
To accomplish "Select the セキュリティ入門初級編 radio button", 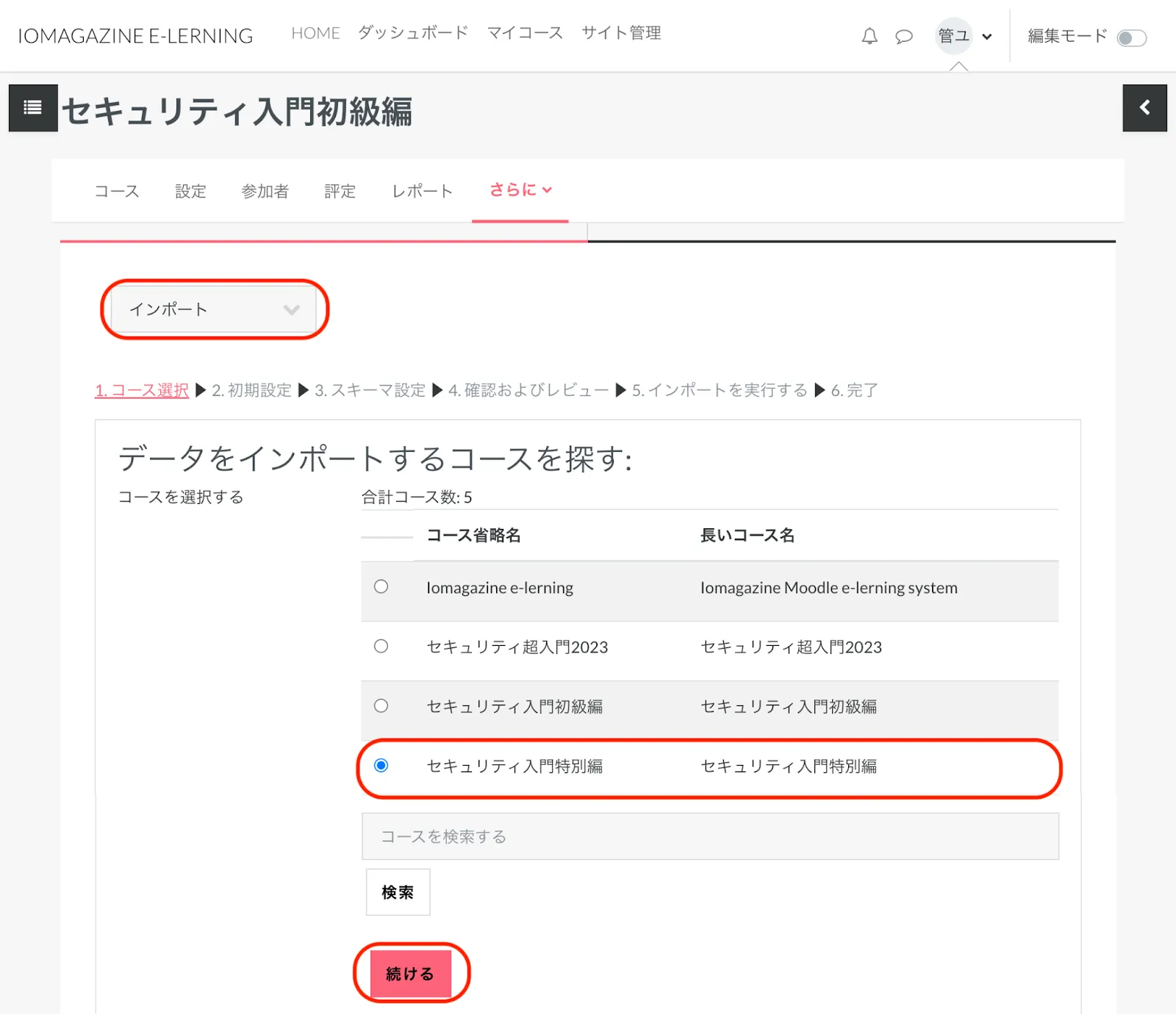I will [x=381, y=705].
